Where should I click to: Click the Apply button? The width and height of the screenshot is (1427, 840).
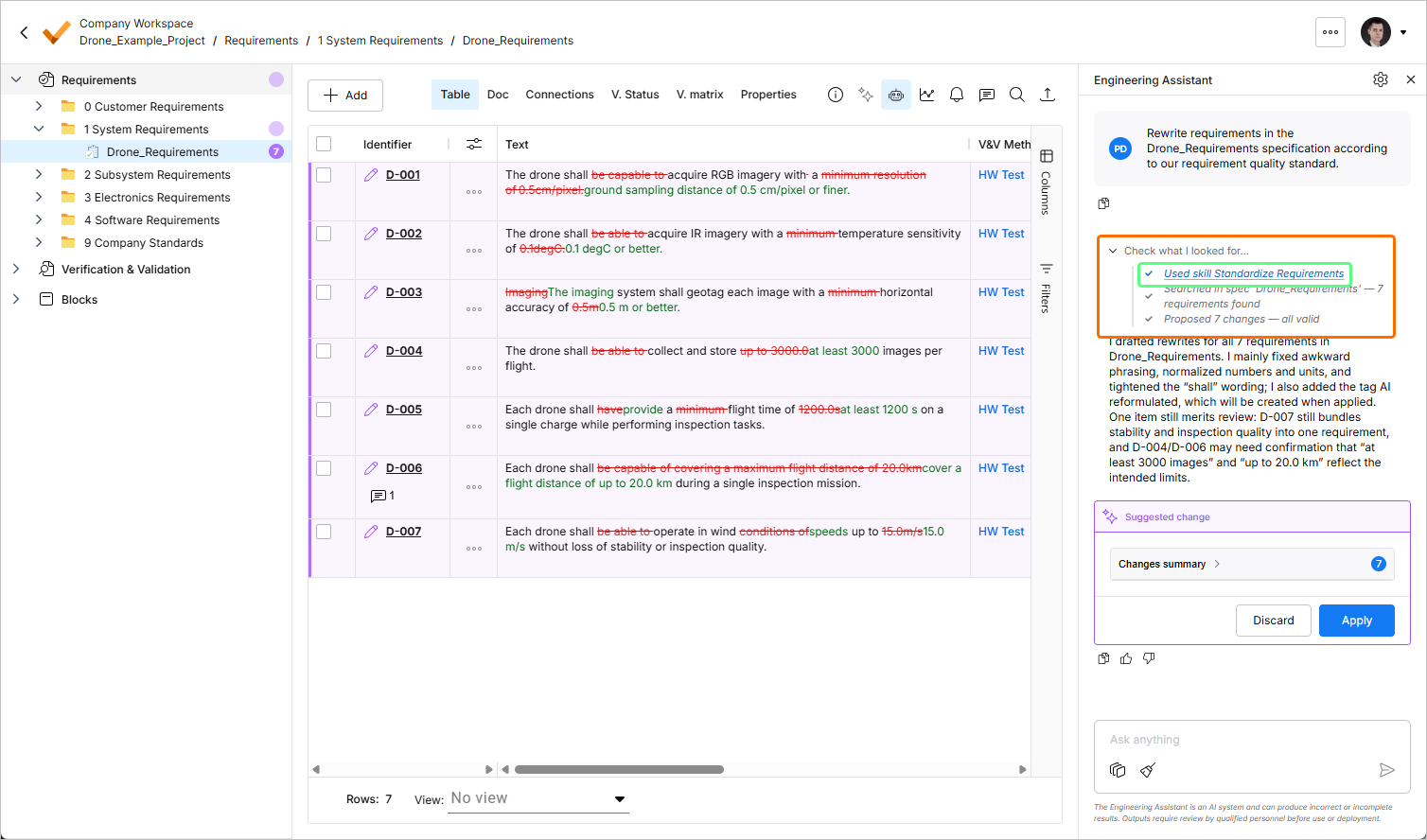tap(1357, 621)
